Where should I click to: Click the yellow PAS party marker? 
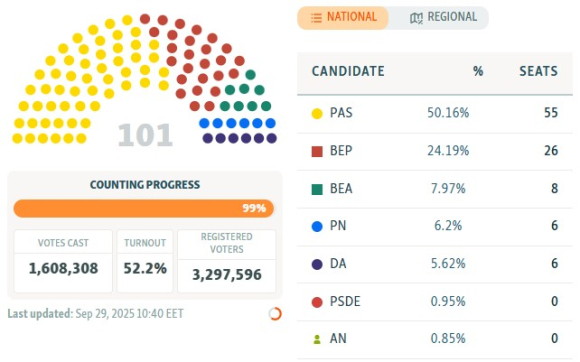(317, 114)
